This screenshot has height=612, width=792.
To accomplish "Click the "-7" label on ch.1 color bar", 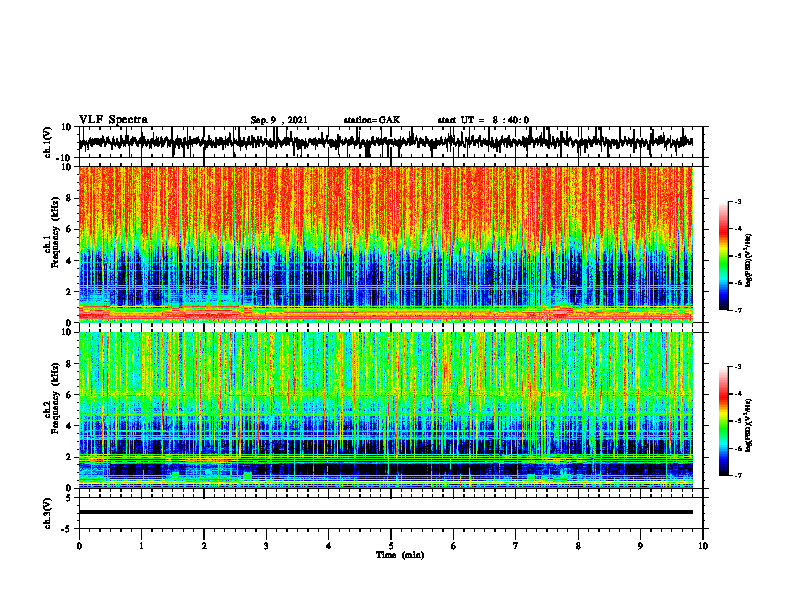I will [x=738, y=310].
